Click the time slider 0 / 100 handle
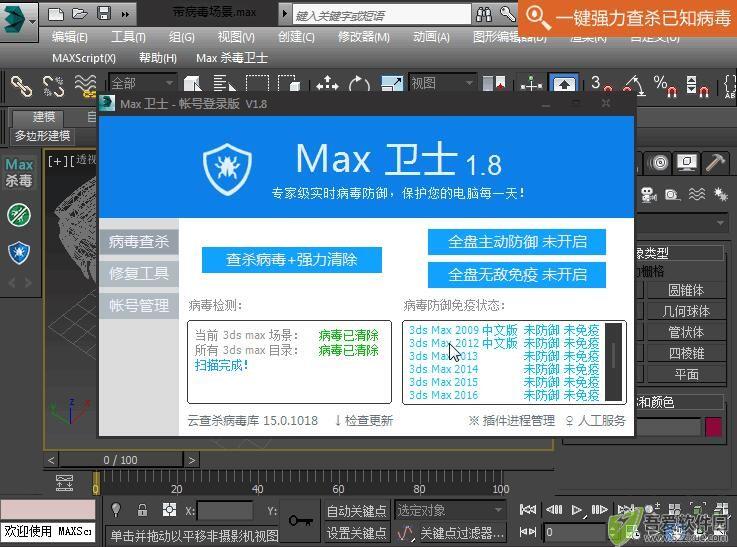737x547 pixels. coord(120,460)
